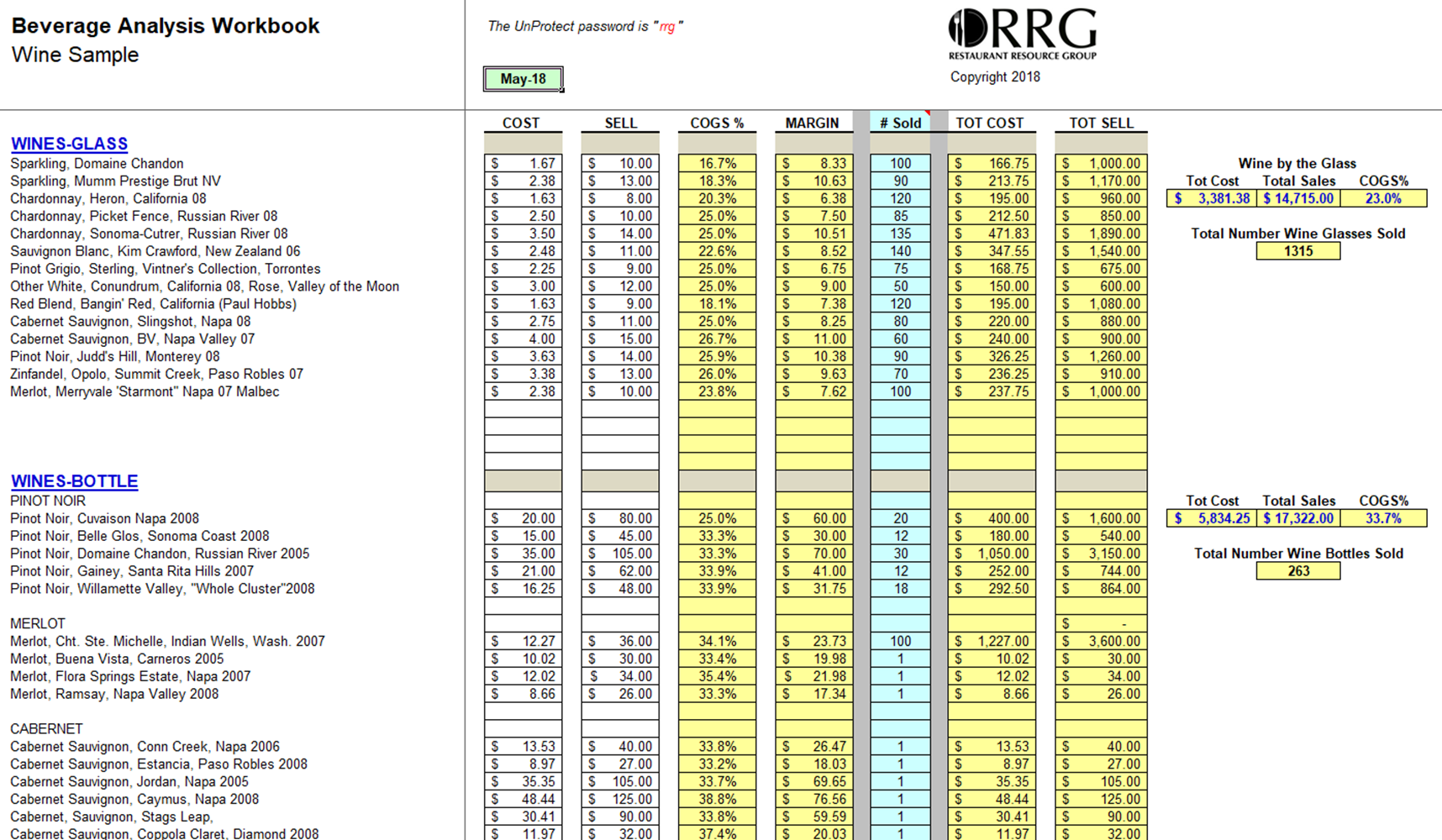
Task: Click the # Sold column header
Action: pos(900,123)
